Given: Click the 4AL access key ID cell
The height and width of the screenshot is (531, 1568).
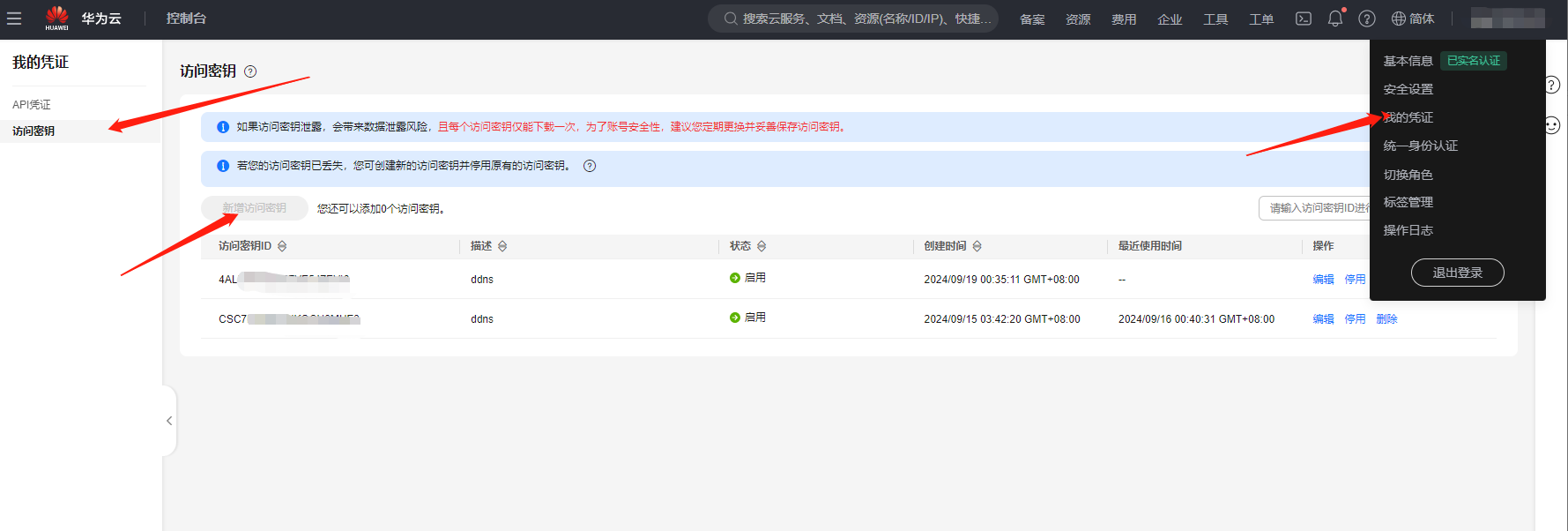Looking at the screenshot, I should click(x=284, y=280).
